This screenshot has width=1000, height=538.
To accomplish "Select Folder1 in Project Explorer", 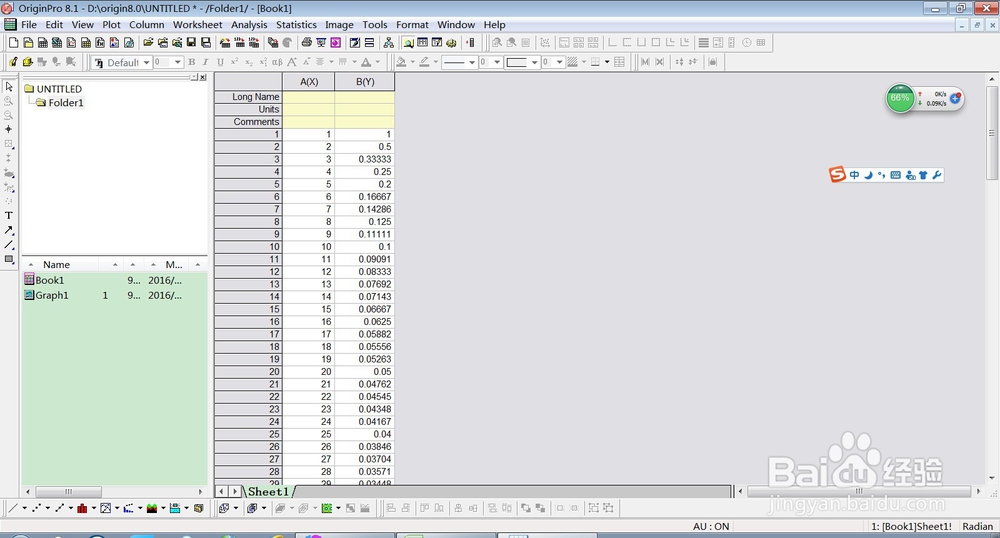I will (66, 103).
